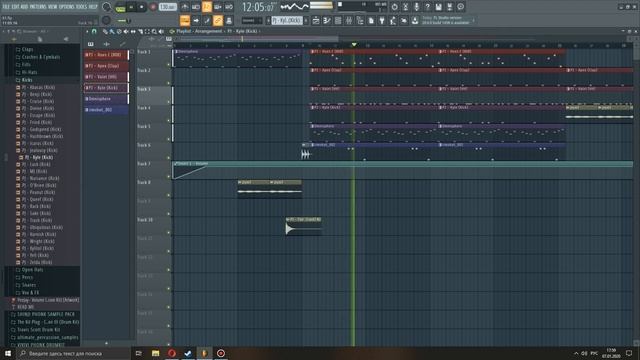This screenshot has height=360, width=640.
Task: Collapse the Kicks folder in browser
Action: tap(27, 80)
